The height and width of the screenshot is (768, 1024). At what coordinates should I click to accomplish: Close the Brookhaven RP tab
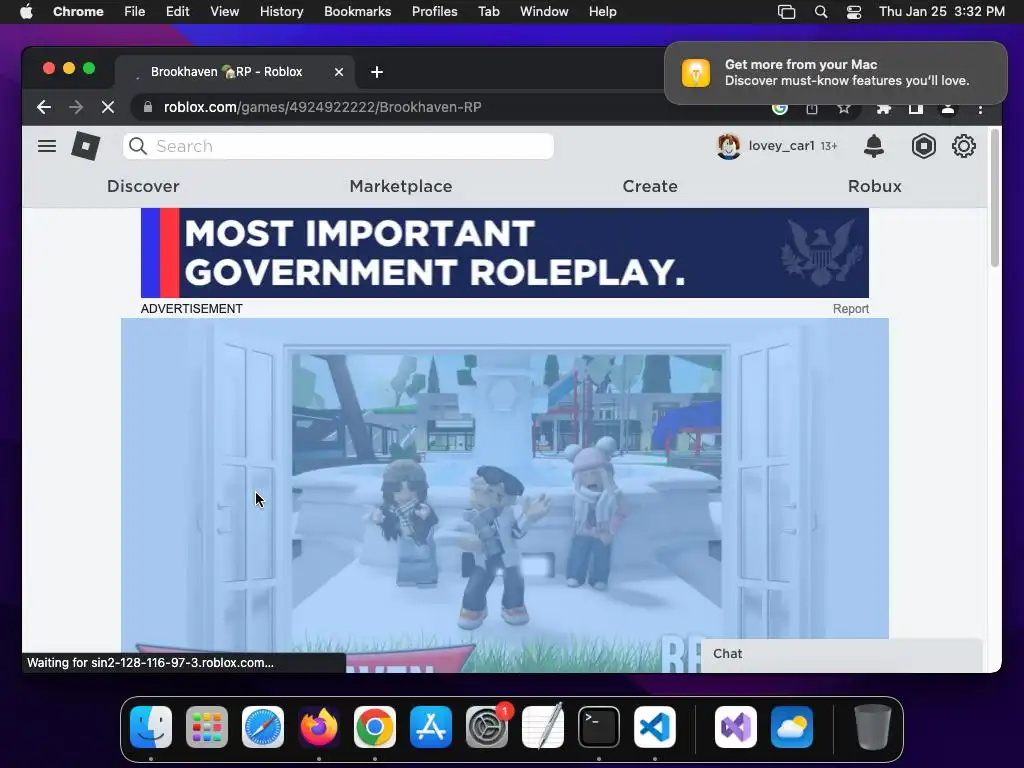339,72
